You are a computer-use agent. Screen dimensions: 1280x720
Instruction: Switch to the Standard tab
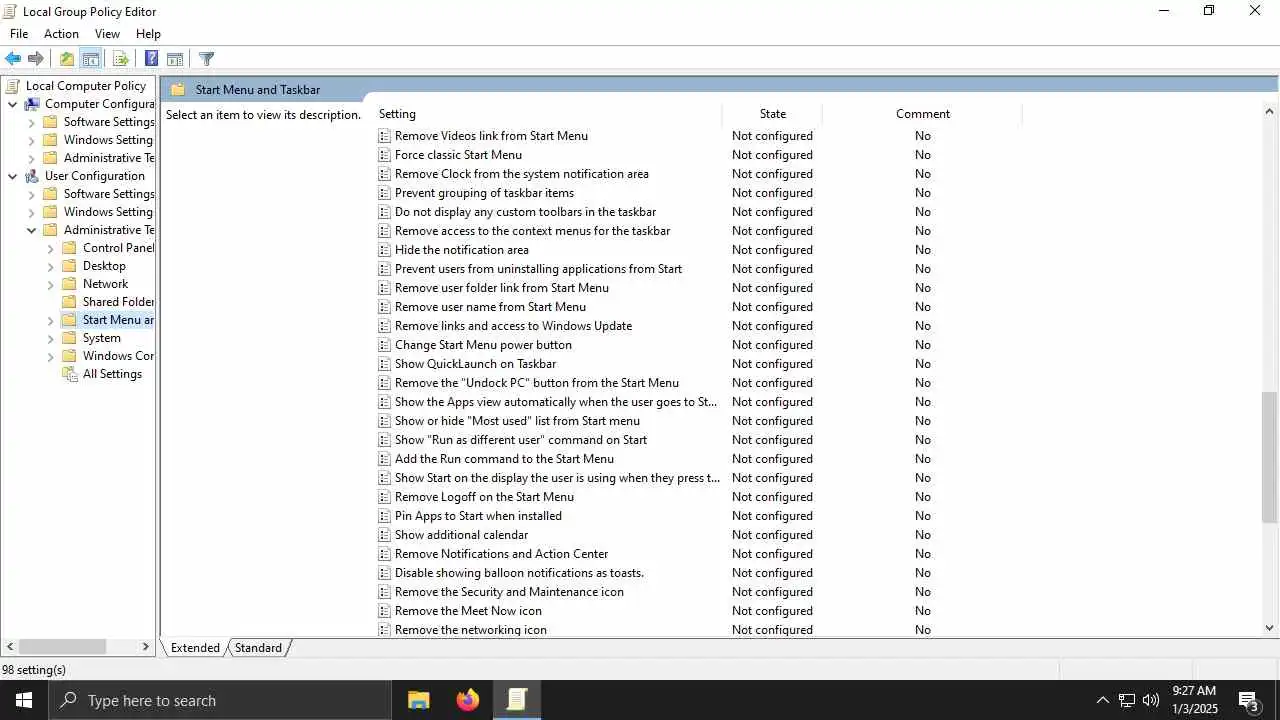[258, 648]
